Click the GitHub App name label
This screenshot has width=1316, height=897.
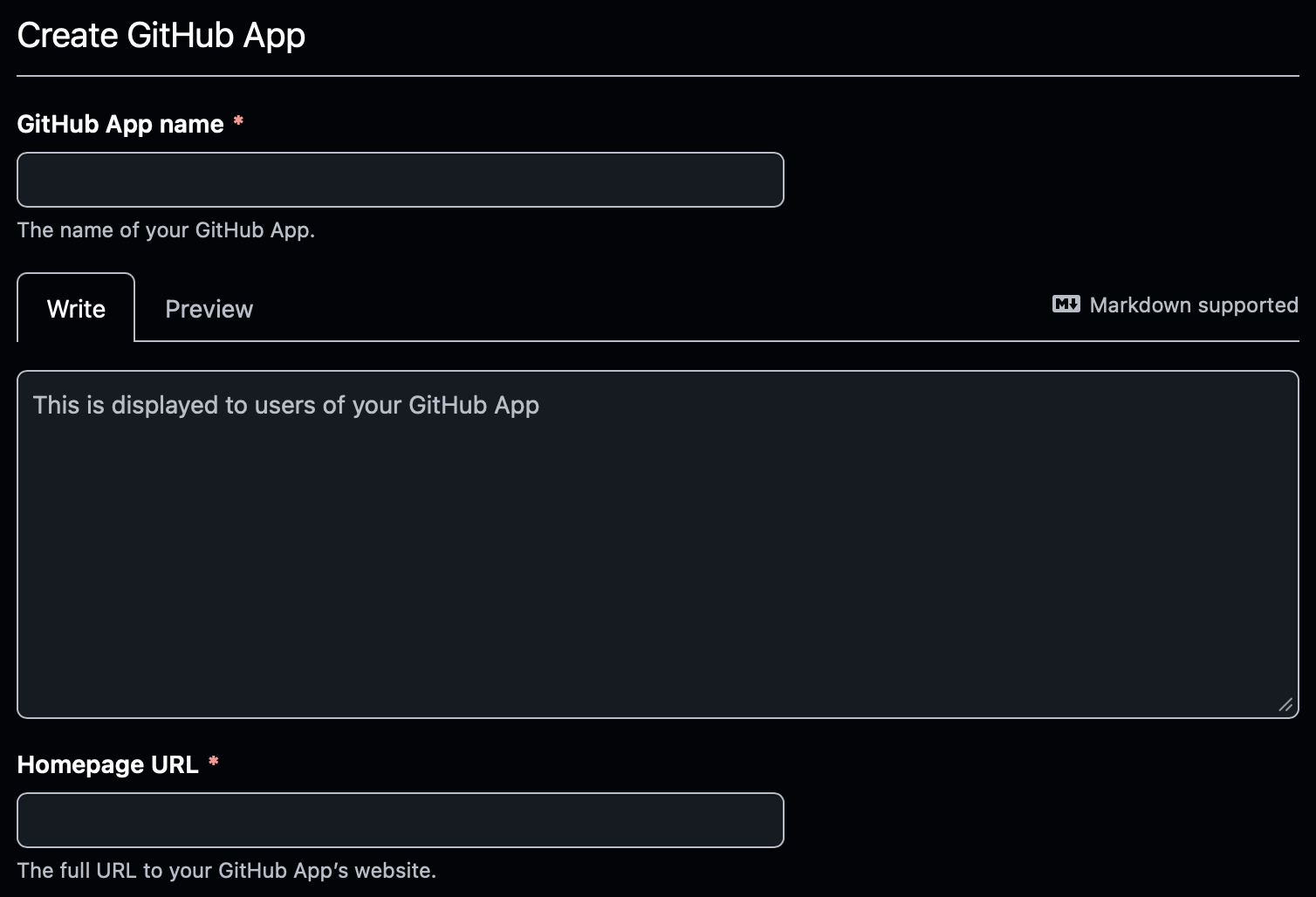(x=120, y=124)
